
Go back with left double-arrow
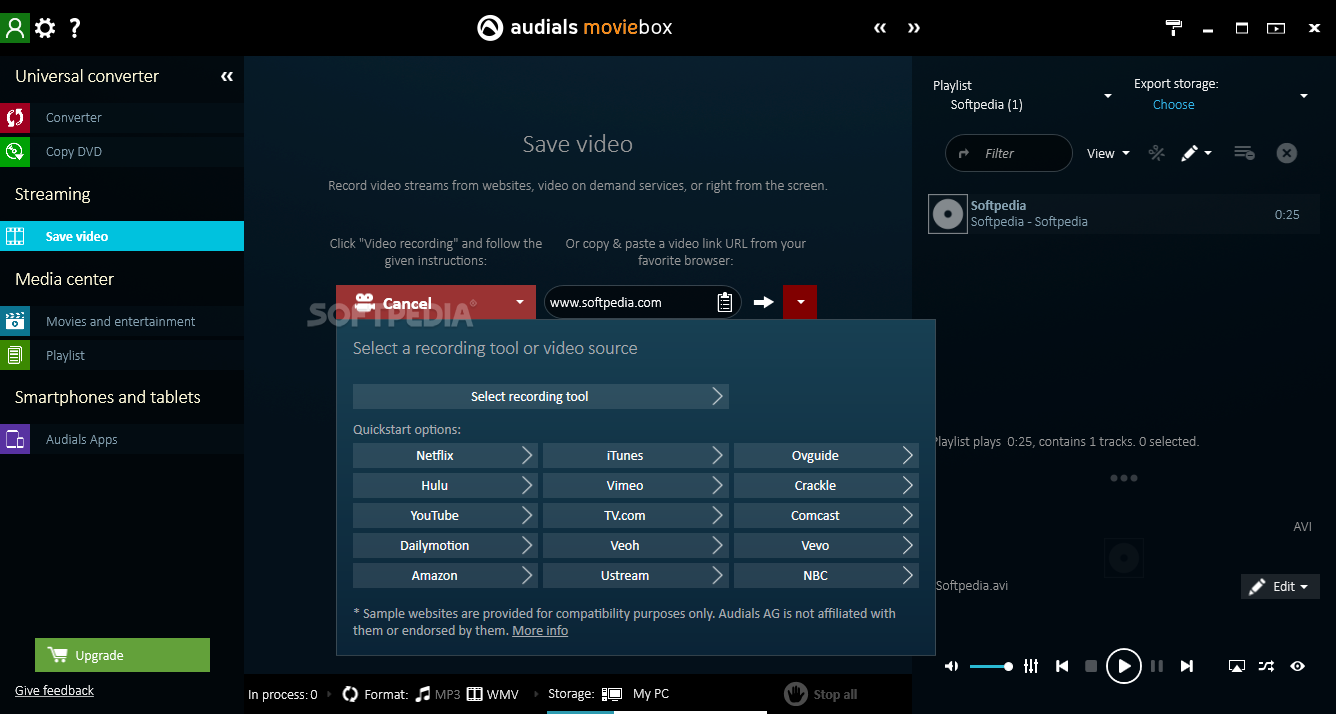click(x=880, y=28)
